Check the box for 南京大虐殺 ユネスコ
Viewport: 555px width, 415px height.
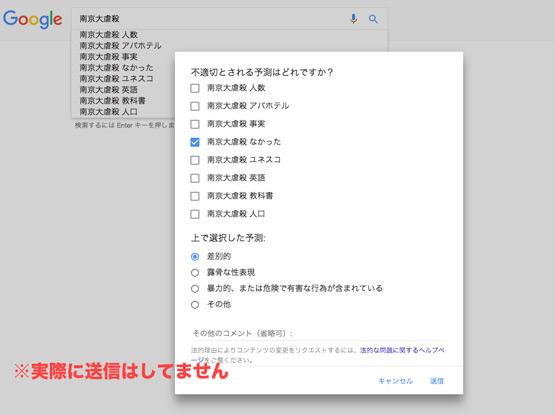(x=195, y=160)
